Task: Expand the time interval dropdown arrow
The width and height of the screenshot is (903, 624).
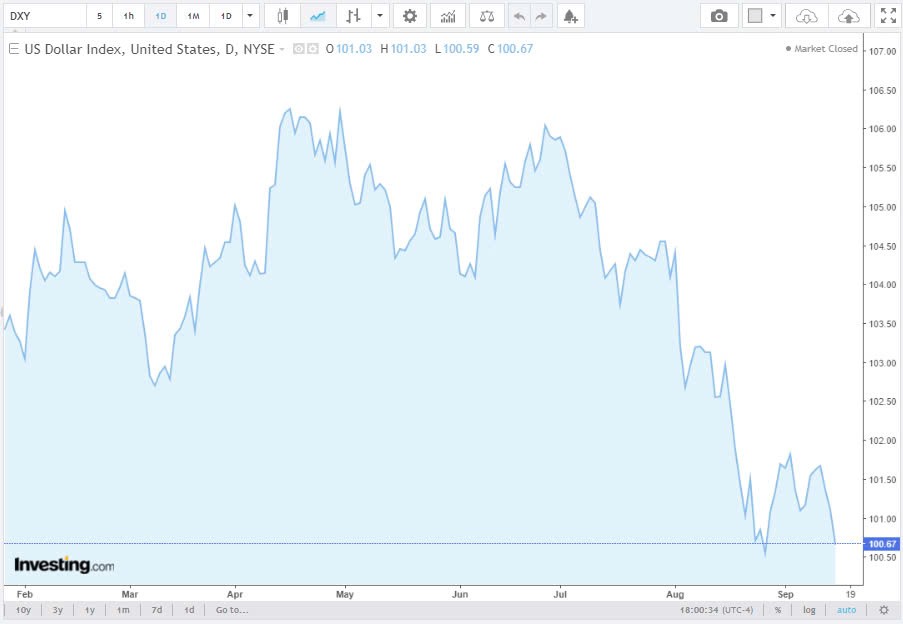Action: coord(249,16)
